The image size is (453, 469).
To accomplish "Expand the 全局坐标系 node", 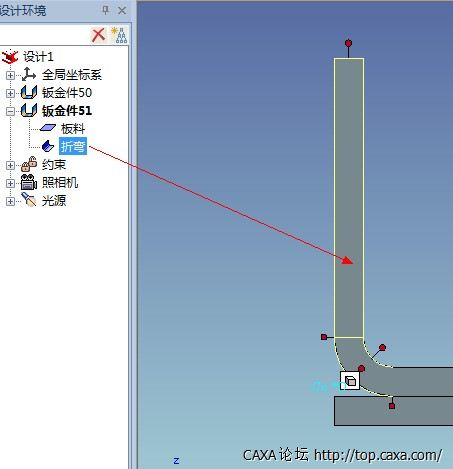I will coord(10,75).
